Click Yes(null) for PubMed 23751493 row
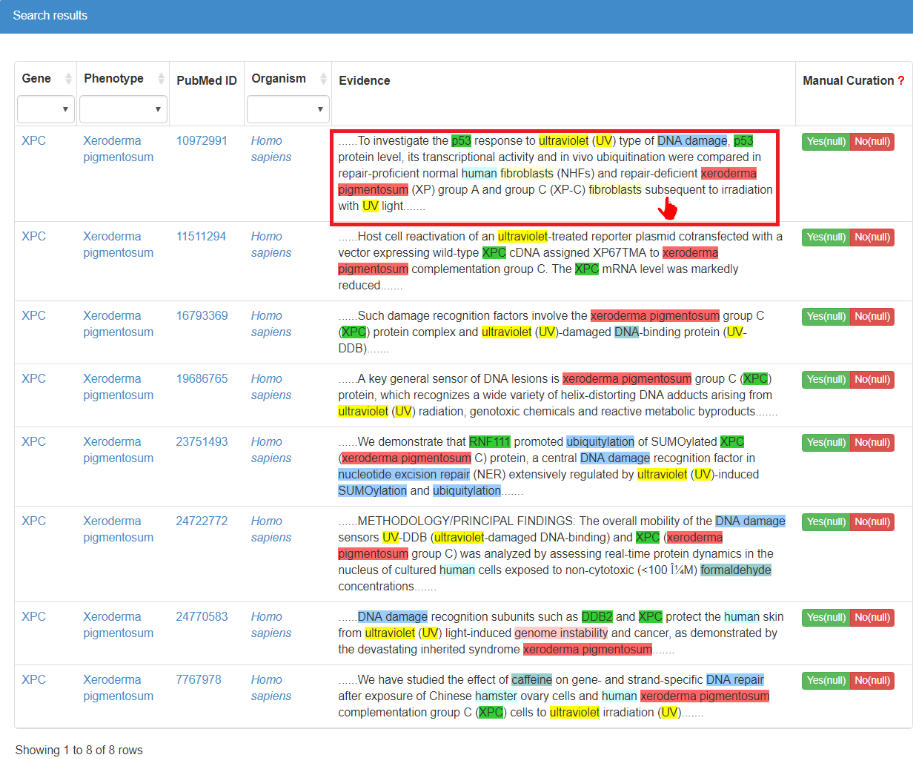Image resolution: width=913 pixels, height=759 pixels. pyautogui.click(x=826, y=442)
